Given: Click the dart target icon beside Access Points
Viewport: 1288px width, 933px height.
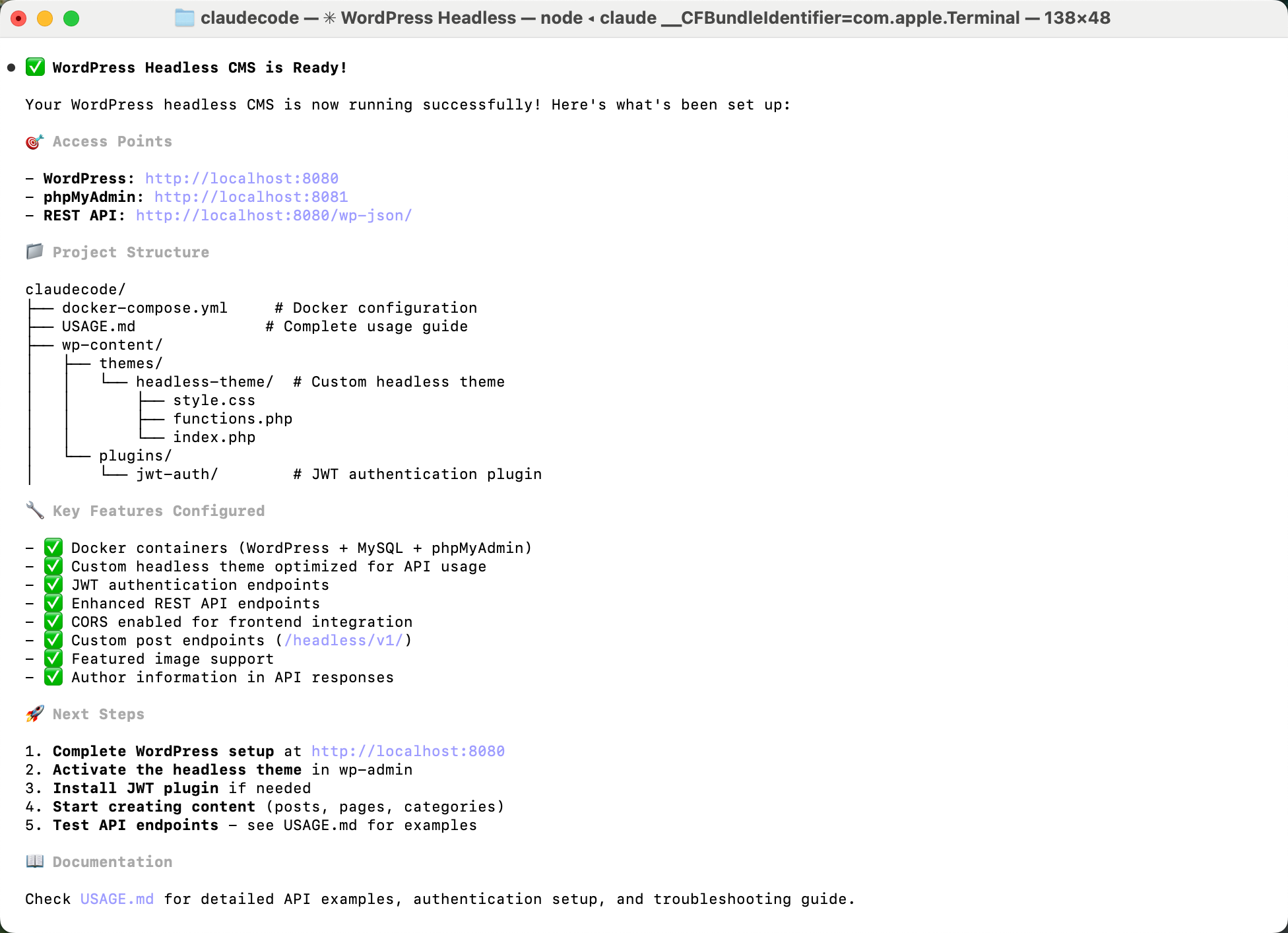Looking at the screenshot, I should pyautogui.click(x=35, y=142).
